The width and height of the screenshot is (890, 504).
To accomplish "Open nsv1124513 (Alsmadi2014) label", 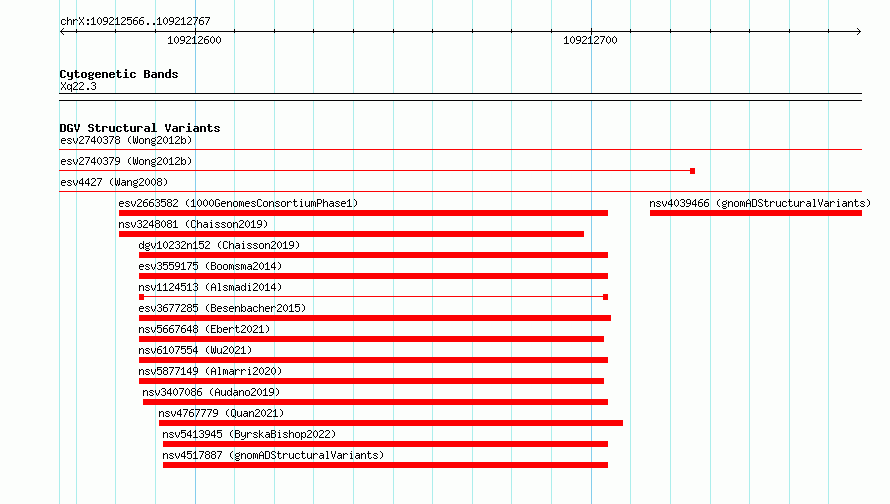I will click(210, 287).
